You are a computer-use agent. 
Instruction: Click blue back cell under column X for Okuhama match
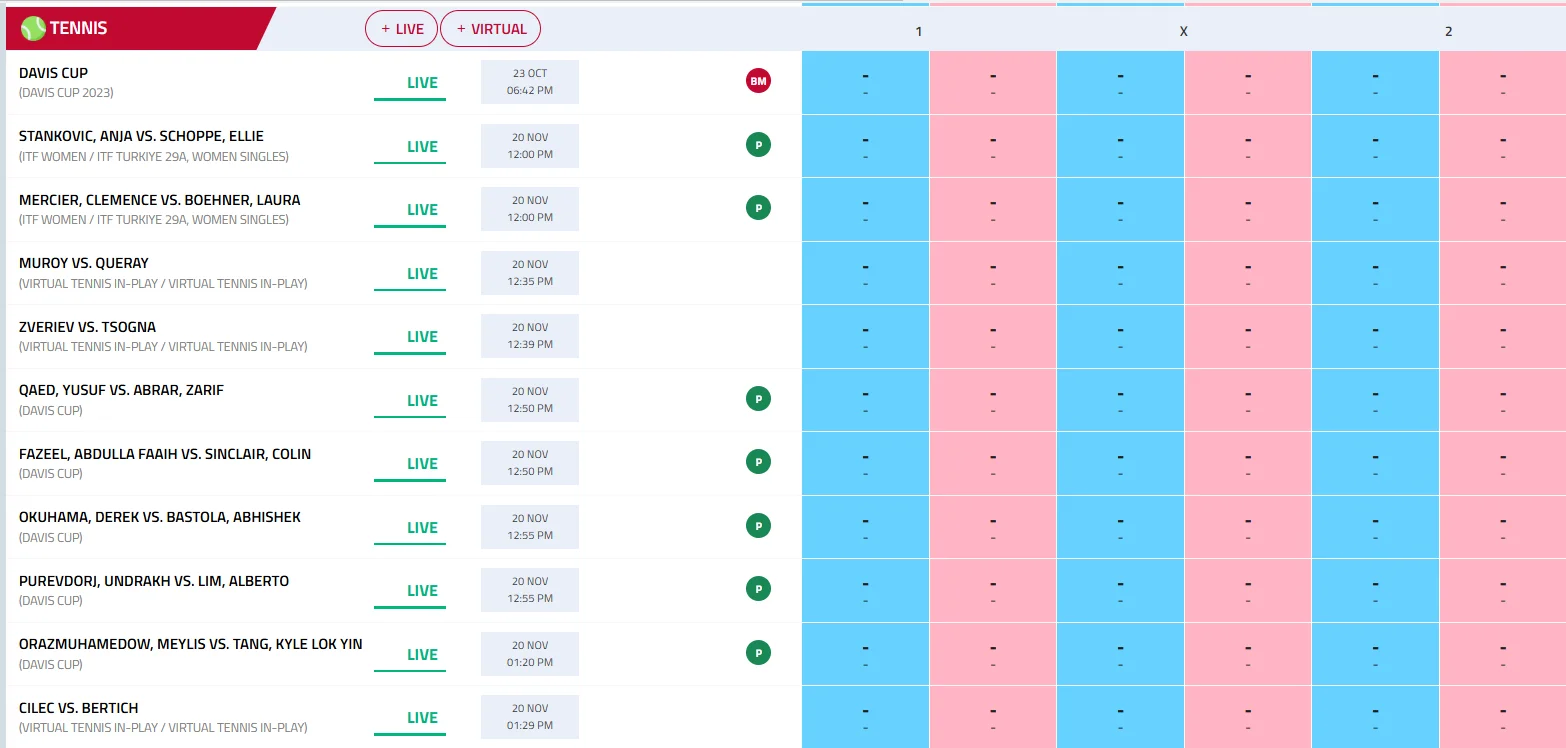(1120, 527)
